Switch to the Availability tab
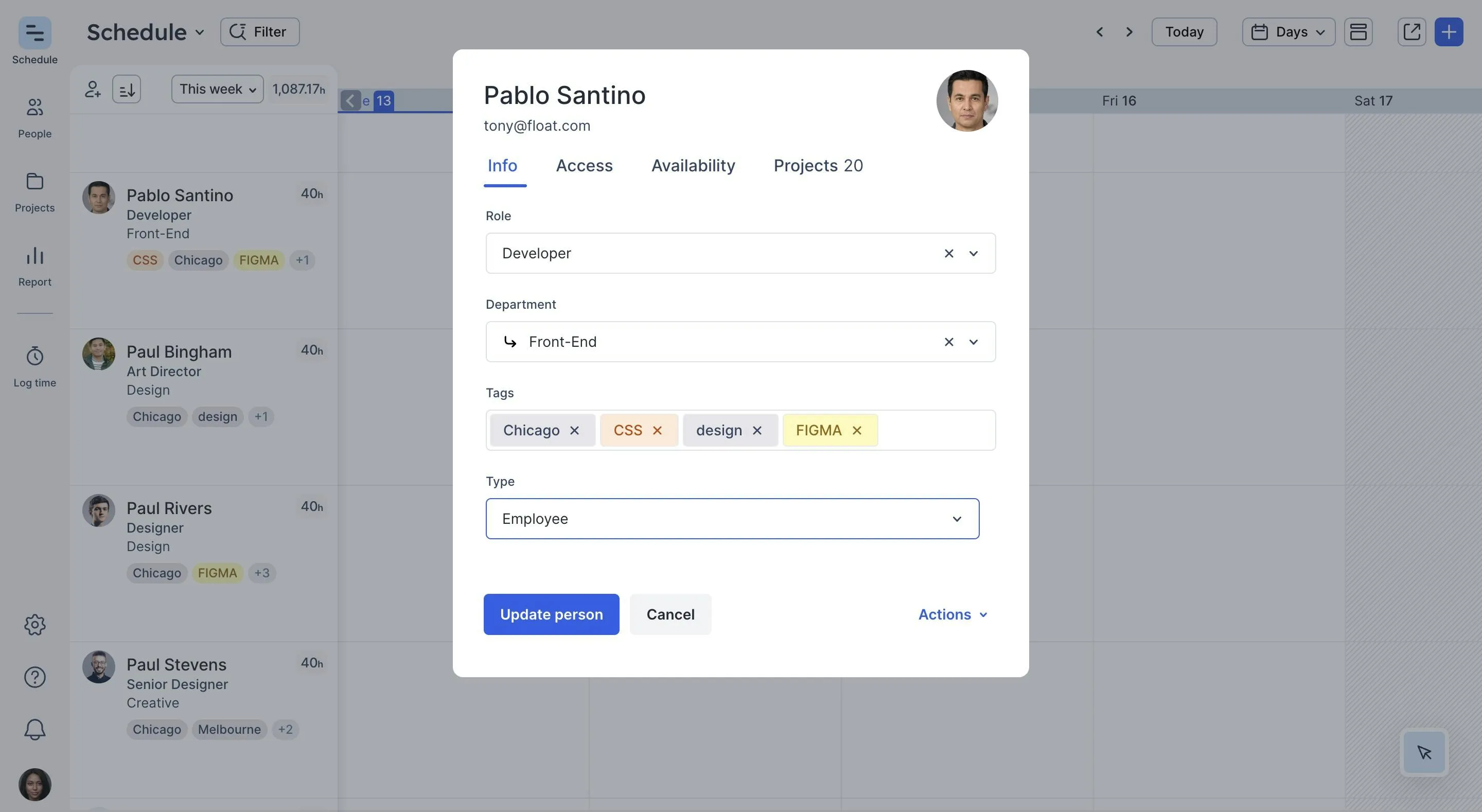This screenshot has width=1482, height=812. (x=693, y=166)
